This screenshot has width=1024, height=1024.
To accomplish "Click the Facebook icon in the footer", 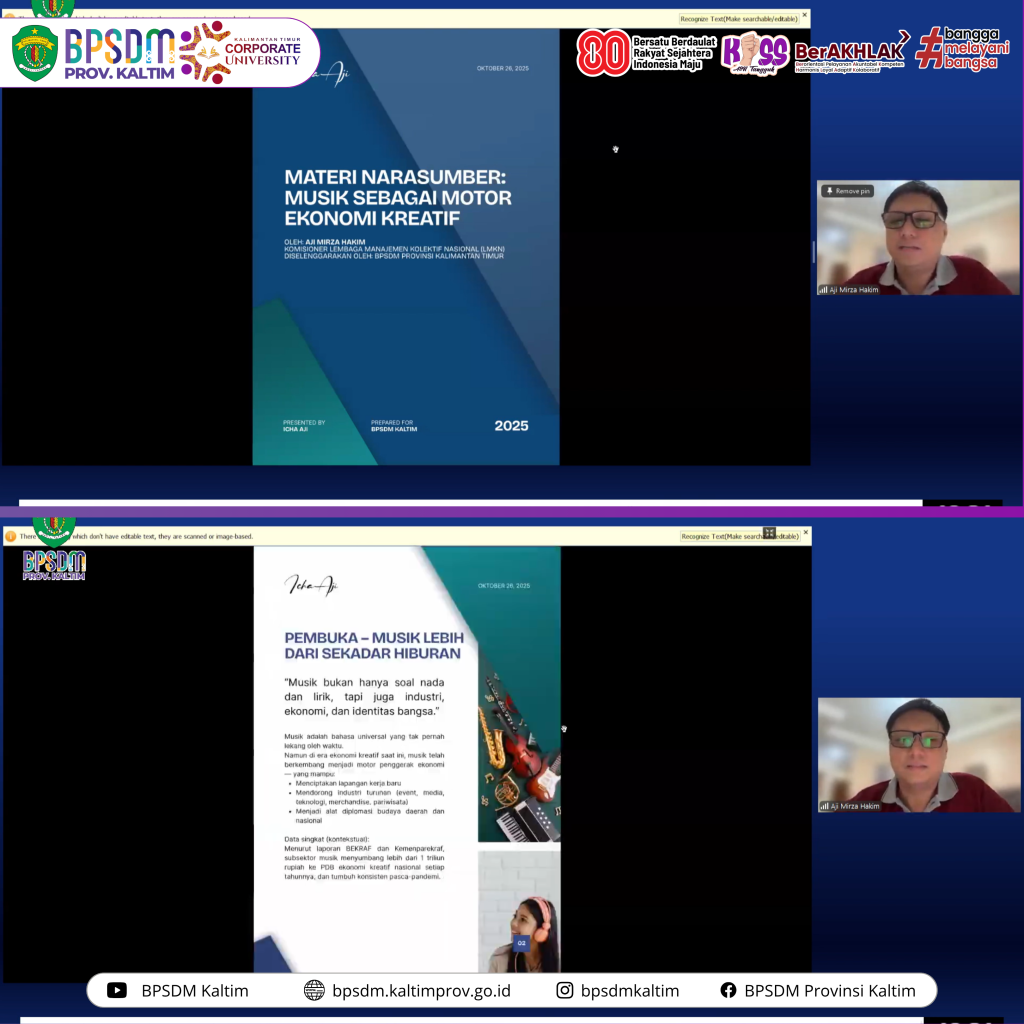I will [x=728, y=990].
